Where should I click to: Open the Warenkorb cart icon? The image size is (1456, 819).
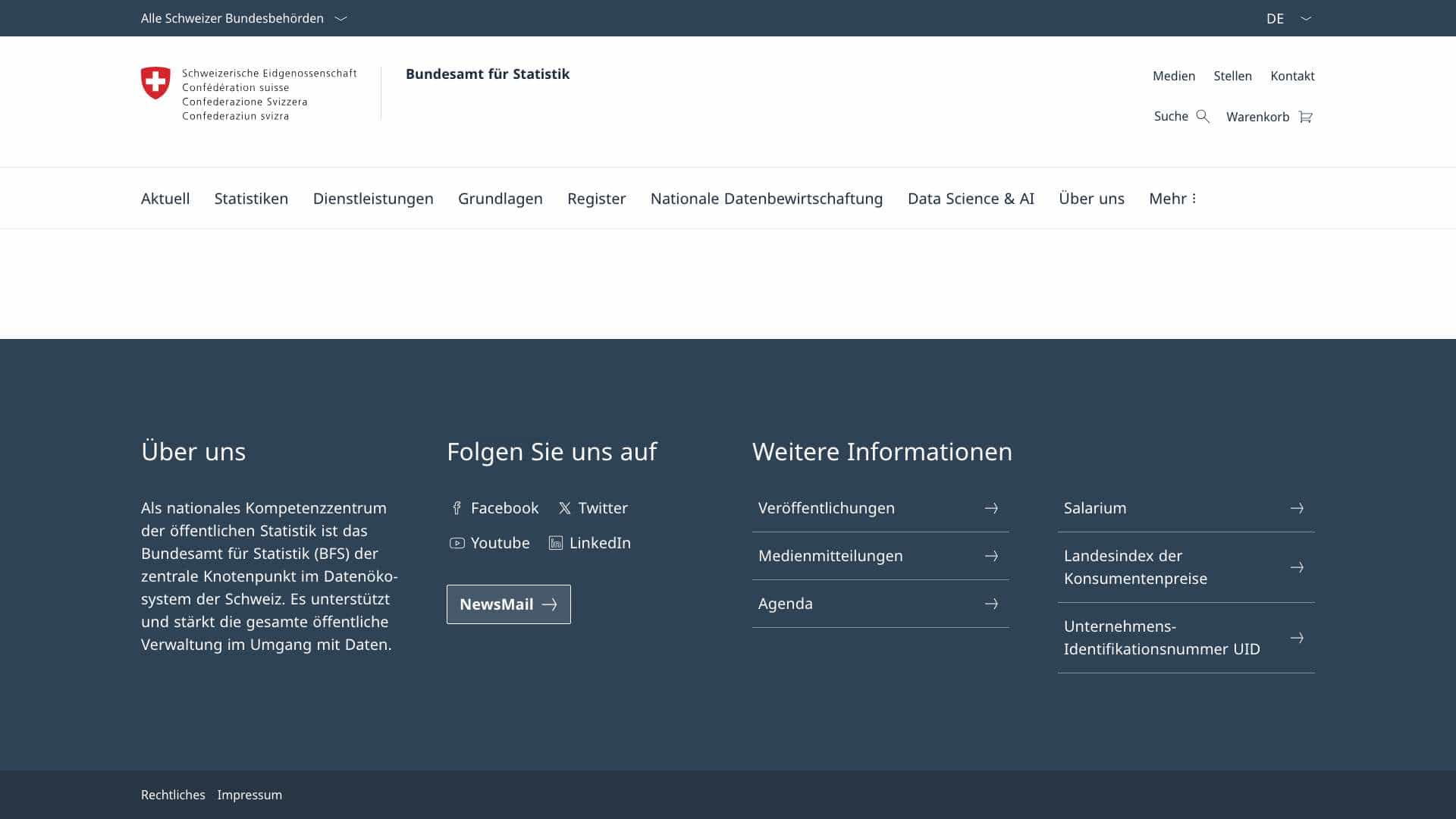(x=1305, y=117)
